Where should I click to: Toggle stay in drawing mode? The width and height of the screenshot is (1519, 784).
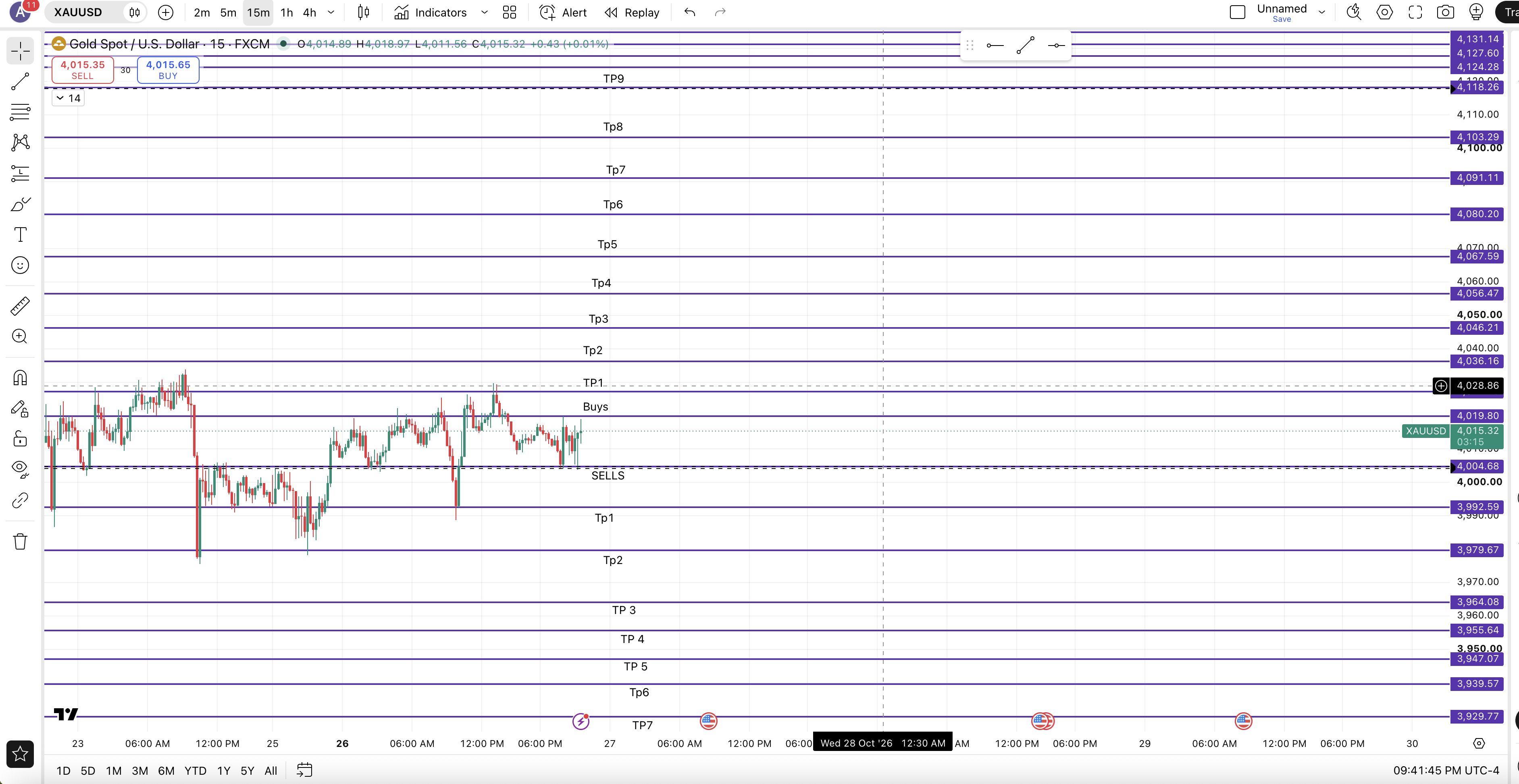20,409
